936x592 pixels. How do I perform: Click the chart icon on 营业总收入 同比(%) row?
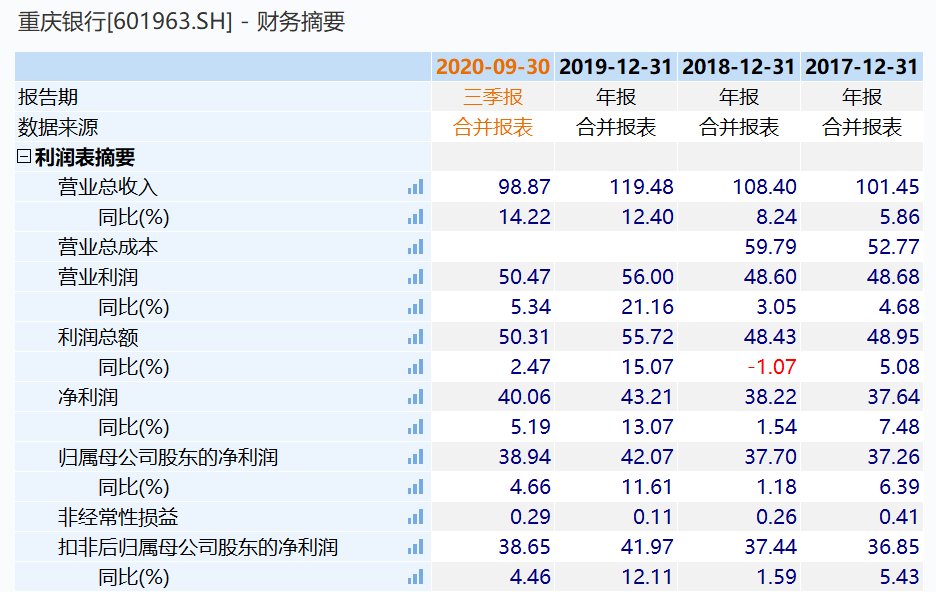click(418, 216)
